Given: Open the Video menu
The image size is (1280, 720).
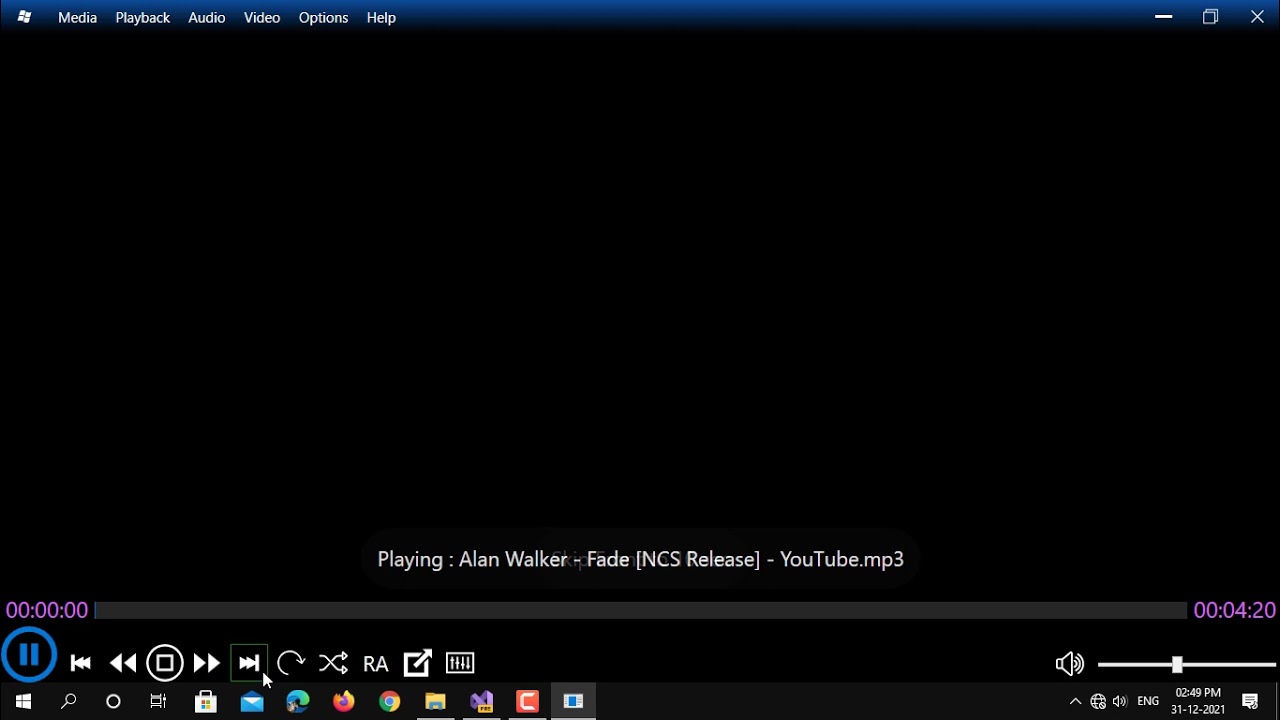Looking at the screenshot, I should [x=262, y=18].
